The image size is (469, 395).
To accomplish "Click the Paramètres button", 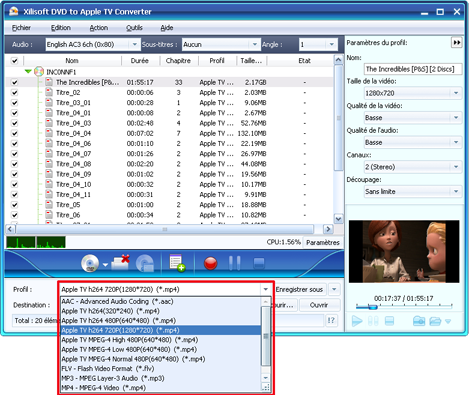I will pos(323,242).
